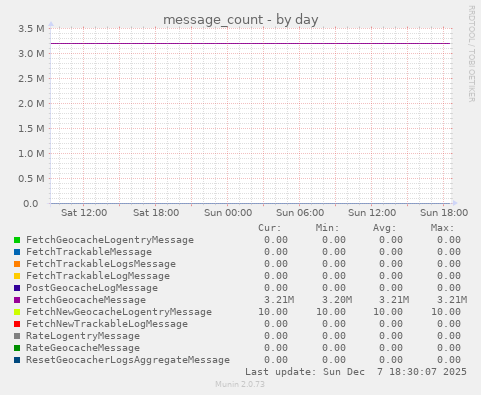Screen dimensions: 481x395
Task: Click the Avg: column header
Action: [x=385, y=228]
